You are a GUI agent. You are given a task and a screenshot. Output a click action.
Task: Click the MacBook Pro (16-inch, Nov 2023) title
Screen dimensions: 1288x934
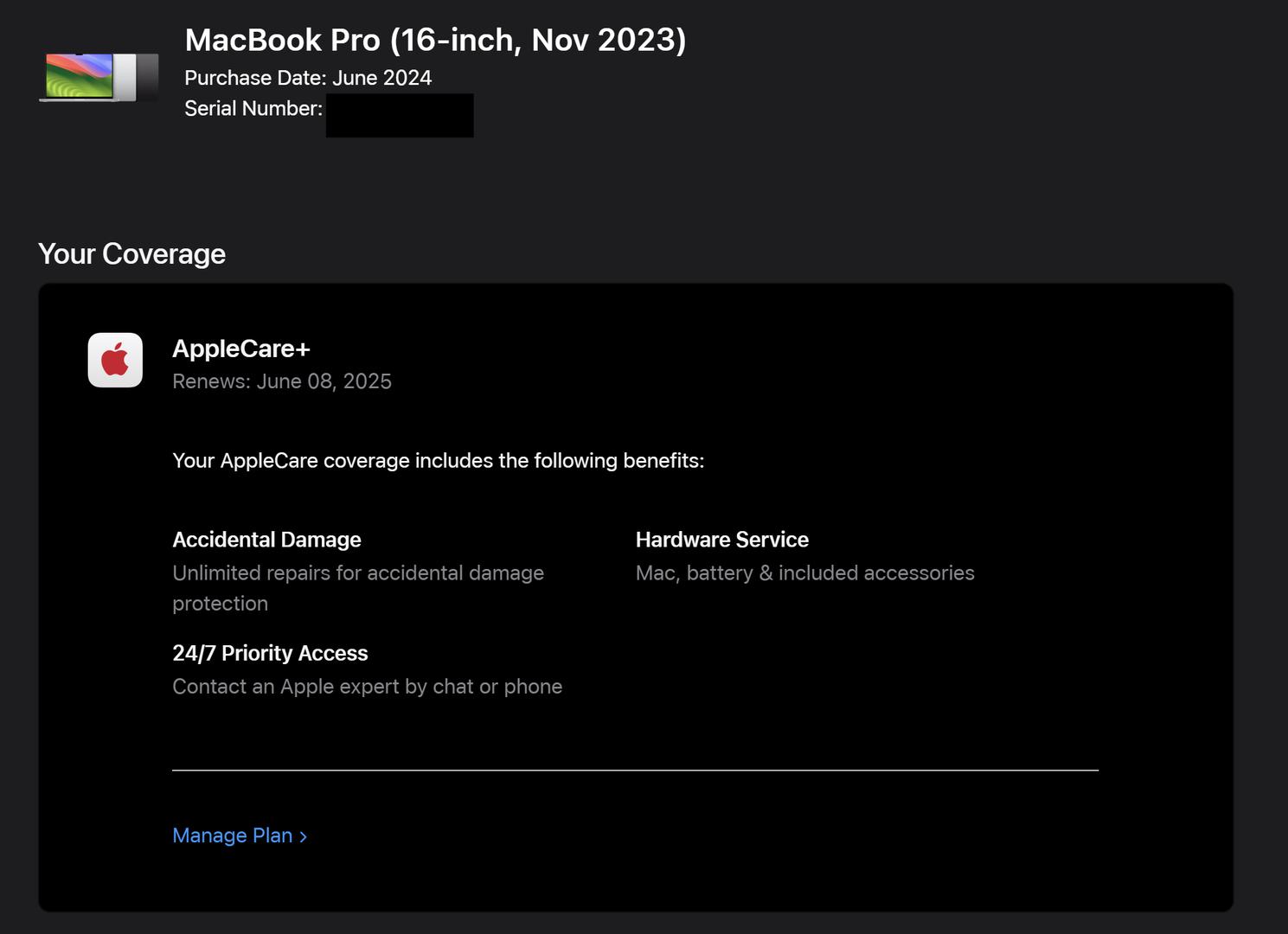coord(435,40)
